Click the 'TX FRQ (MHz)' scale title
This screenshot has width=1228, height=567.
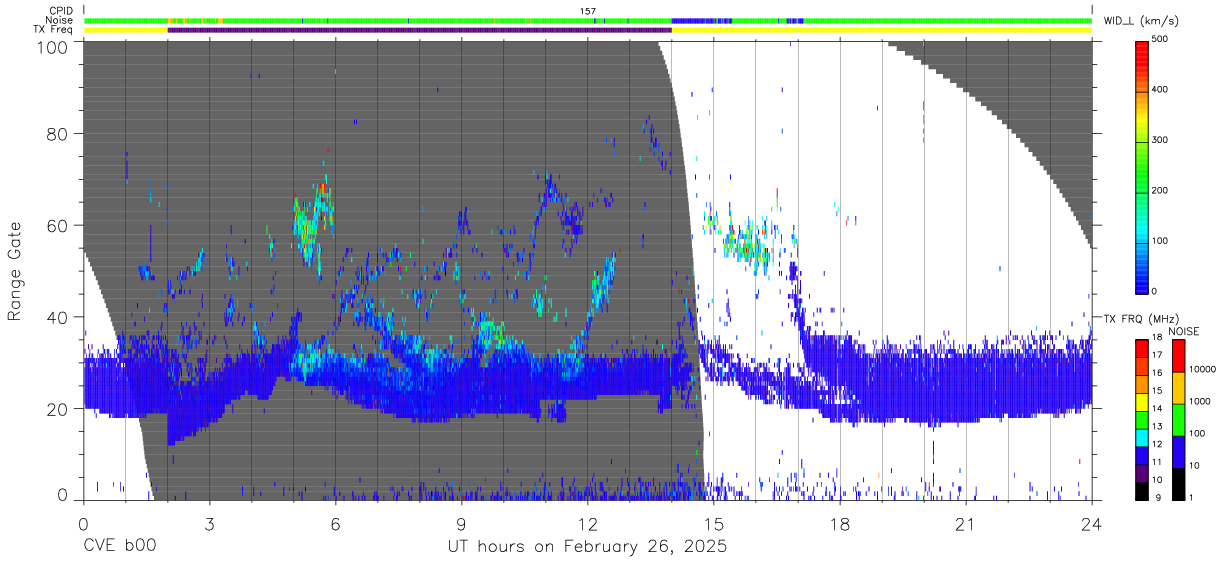point(1141,318)
